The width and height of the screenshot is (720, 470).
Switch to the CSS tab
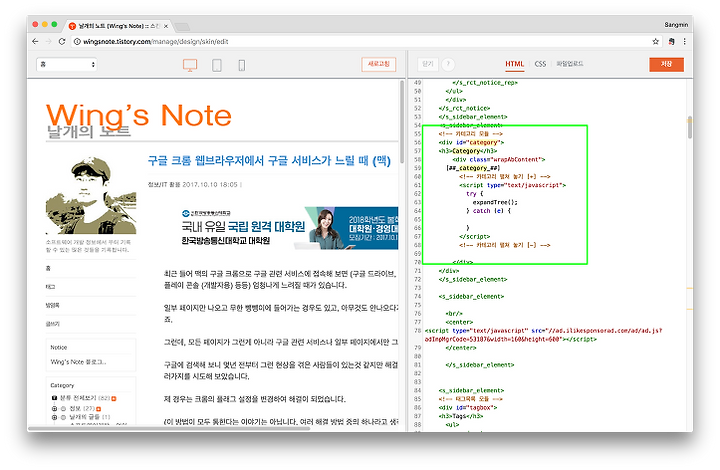540,64
